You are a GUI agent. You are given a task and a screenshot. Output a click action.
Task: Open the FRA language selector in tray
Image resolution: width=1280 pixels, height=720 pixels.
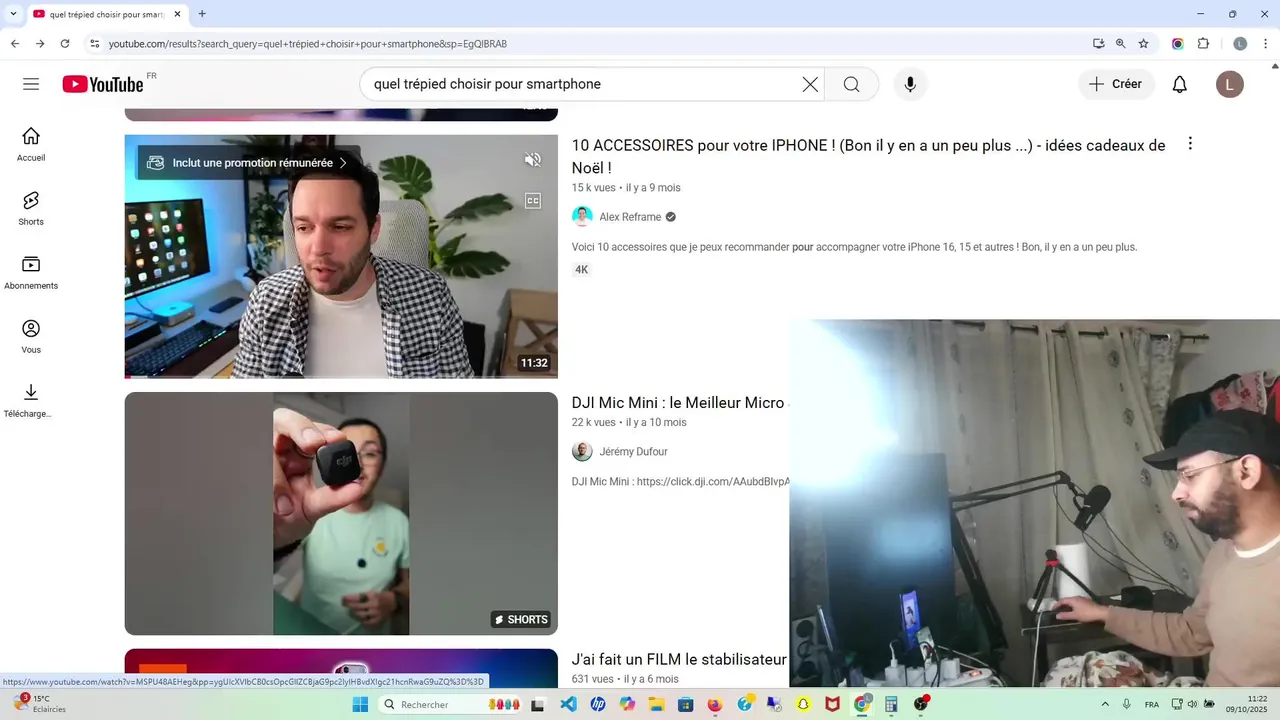click(x=1152, y=704)
